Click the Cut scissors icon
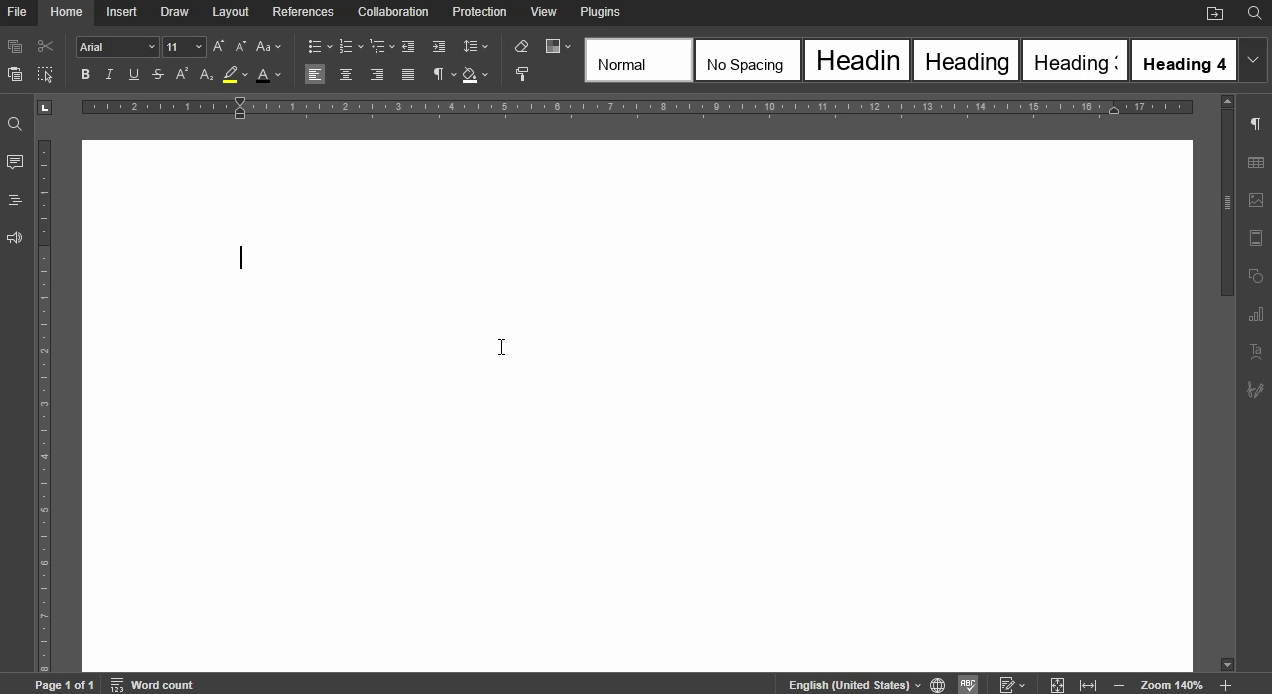Screen dimensions: 1272x694 pyautogui.click(x=45, y=47)
